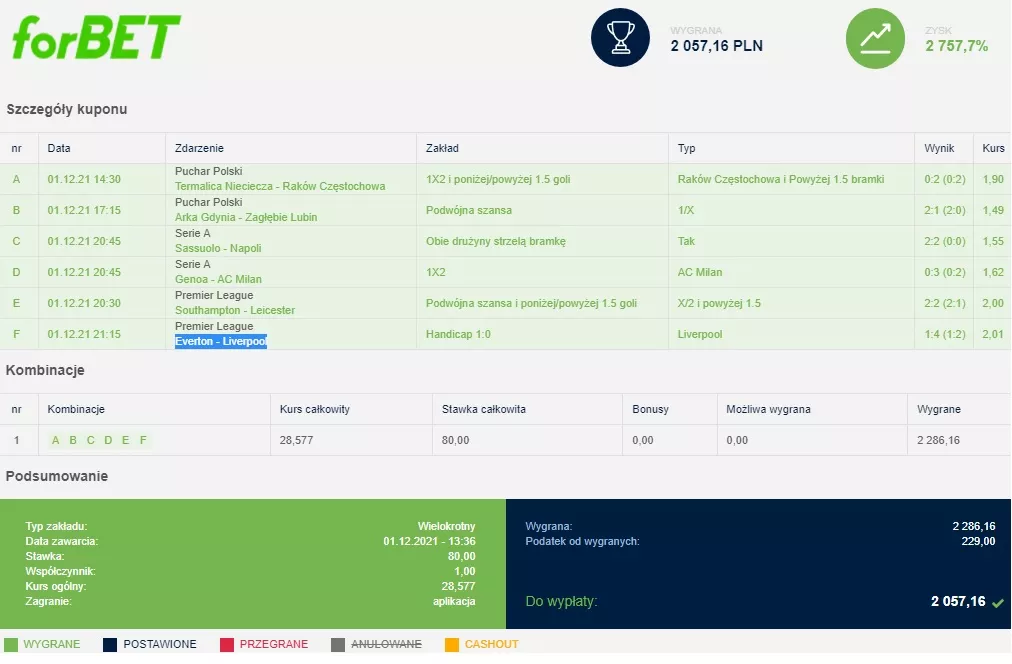Open Termalica Nieciecza - Raków Częstochowa event
The image size is (1012, 664).
(x=280, y=186)
